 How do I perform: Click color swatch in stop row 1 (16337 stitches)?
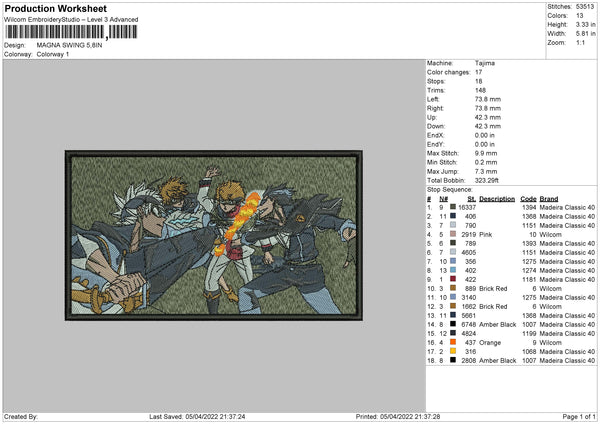click(453, 207)
